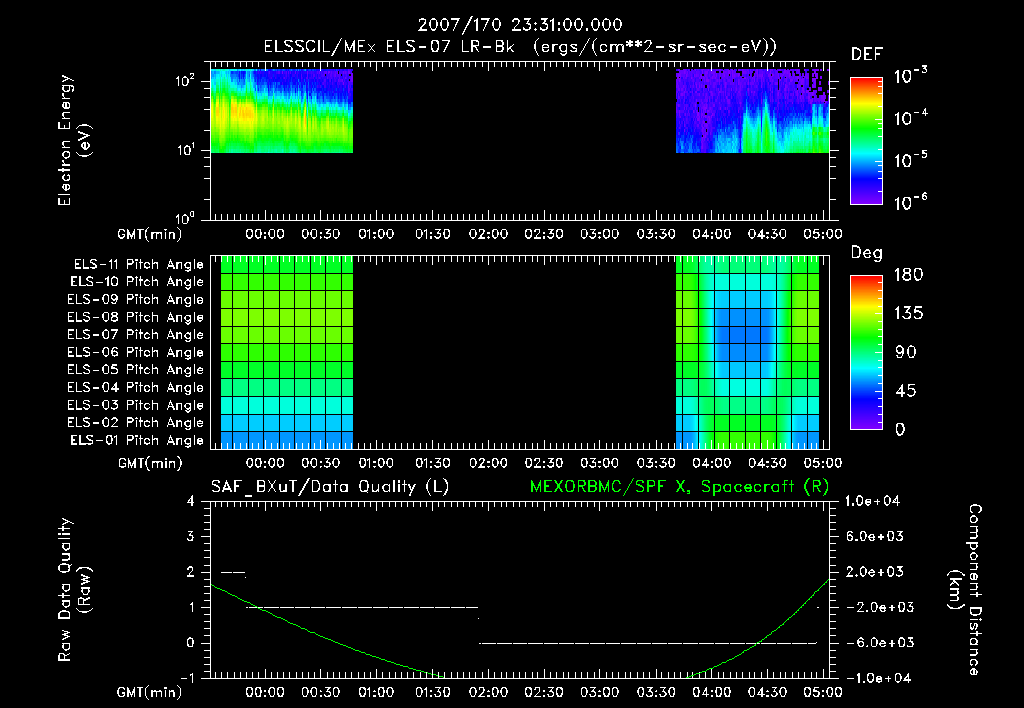Click the timestamp title 2007/170 23:31:00.000
The image size is (1024, 708).
click(x=520, y=25)
